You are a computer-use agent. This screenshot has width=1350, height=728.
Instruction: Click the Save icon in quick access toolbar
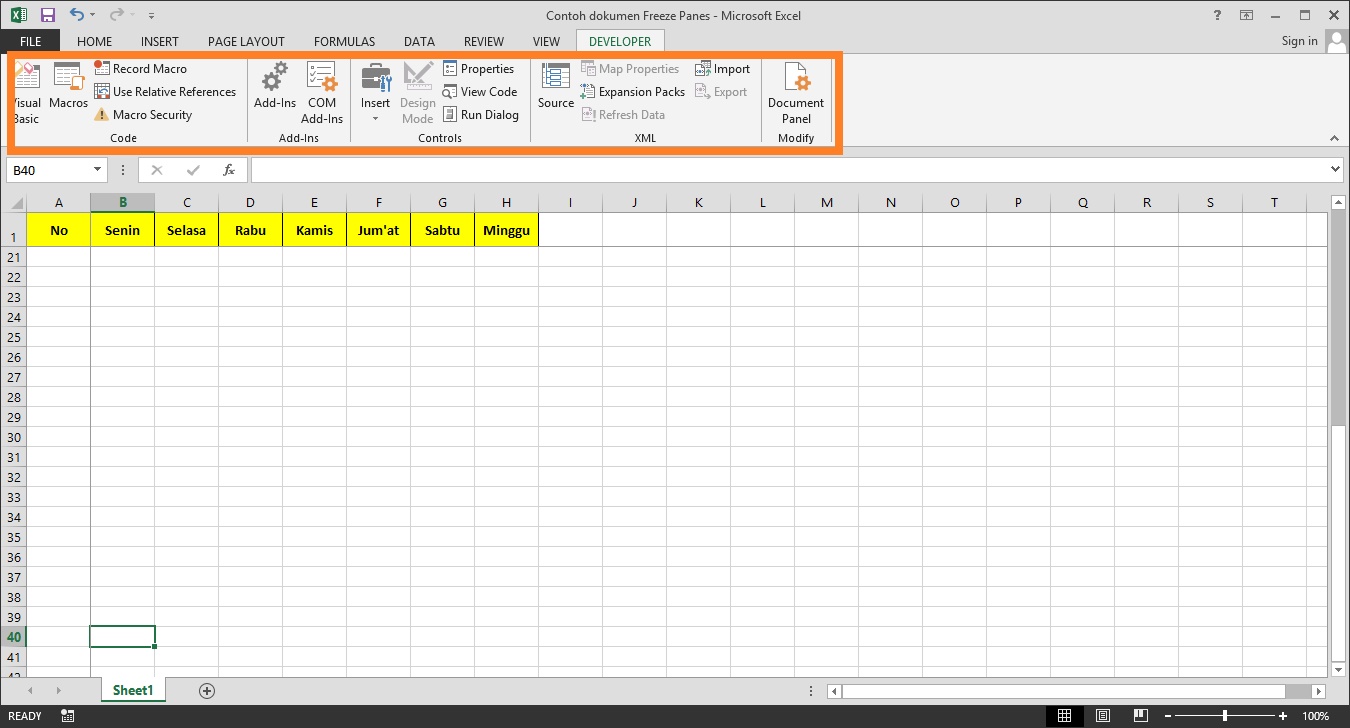pos(47,15)
